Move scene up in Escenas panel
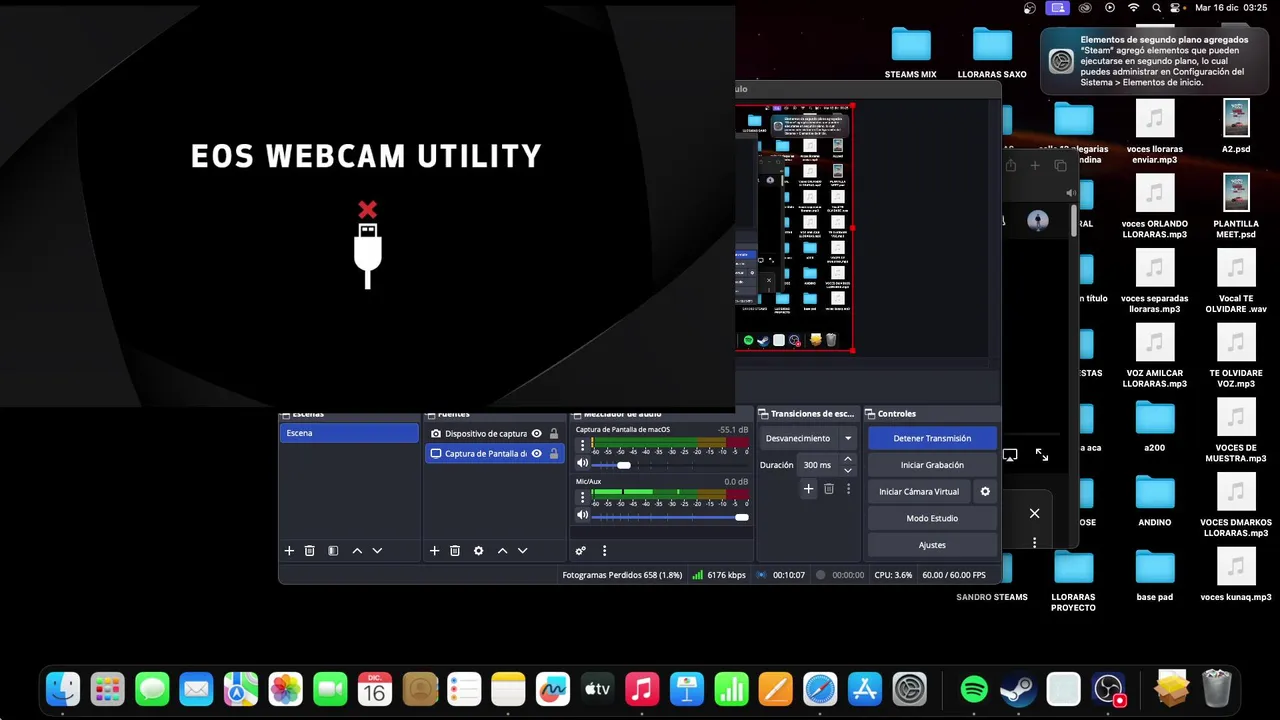This screenshot has height=720, width=1280. (x=357, y=551)
